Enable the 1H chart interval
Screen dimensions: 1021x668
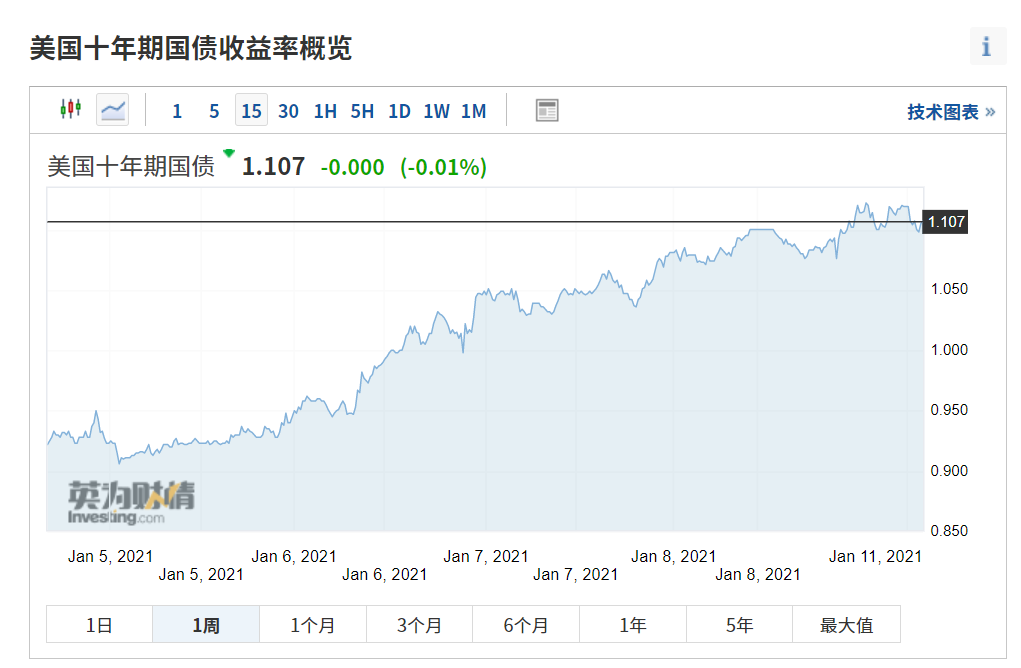point(324,111)
